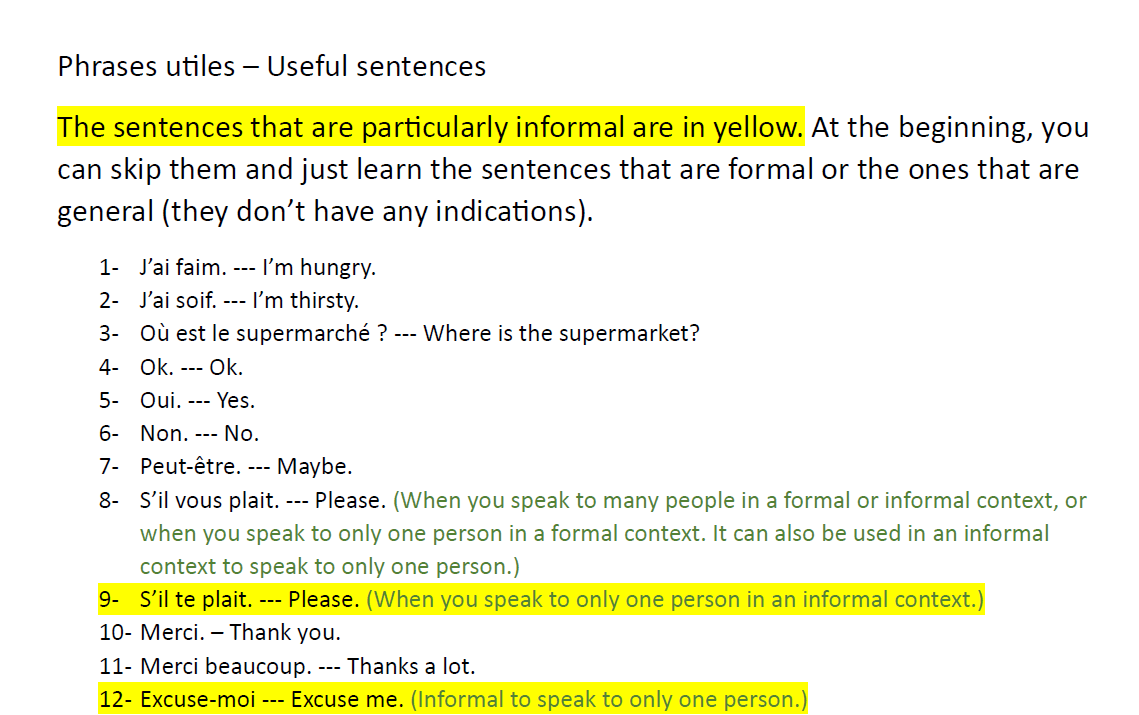Image resolution: width=1139 pixels, height=715 pixels.
Task: Click intro line "general (they don't have any indications)"
Action: pos(325,211)
